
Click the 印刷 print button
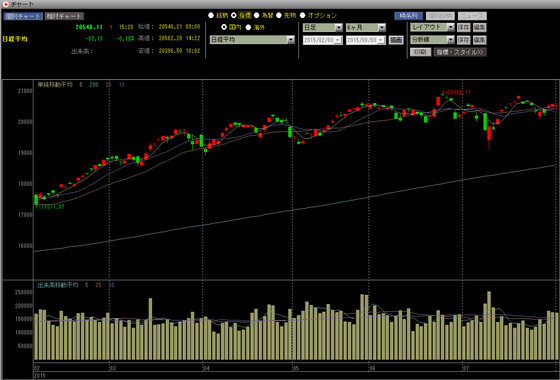click(x=420, y=52)
